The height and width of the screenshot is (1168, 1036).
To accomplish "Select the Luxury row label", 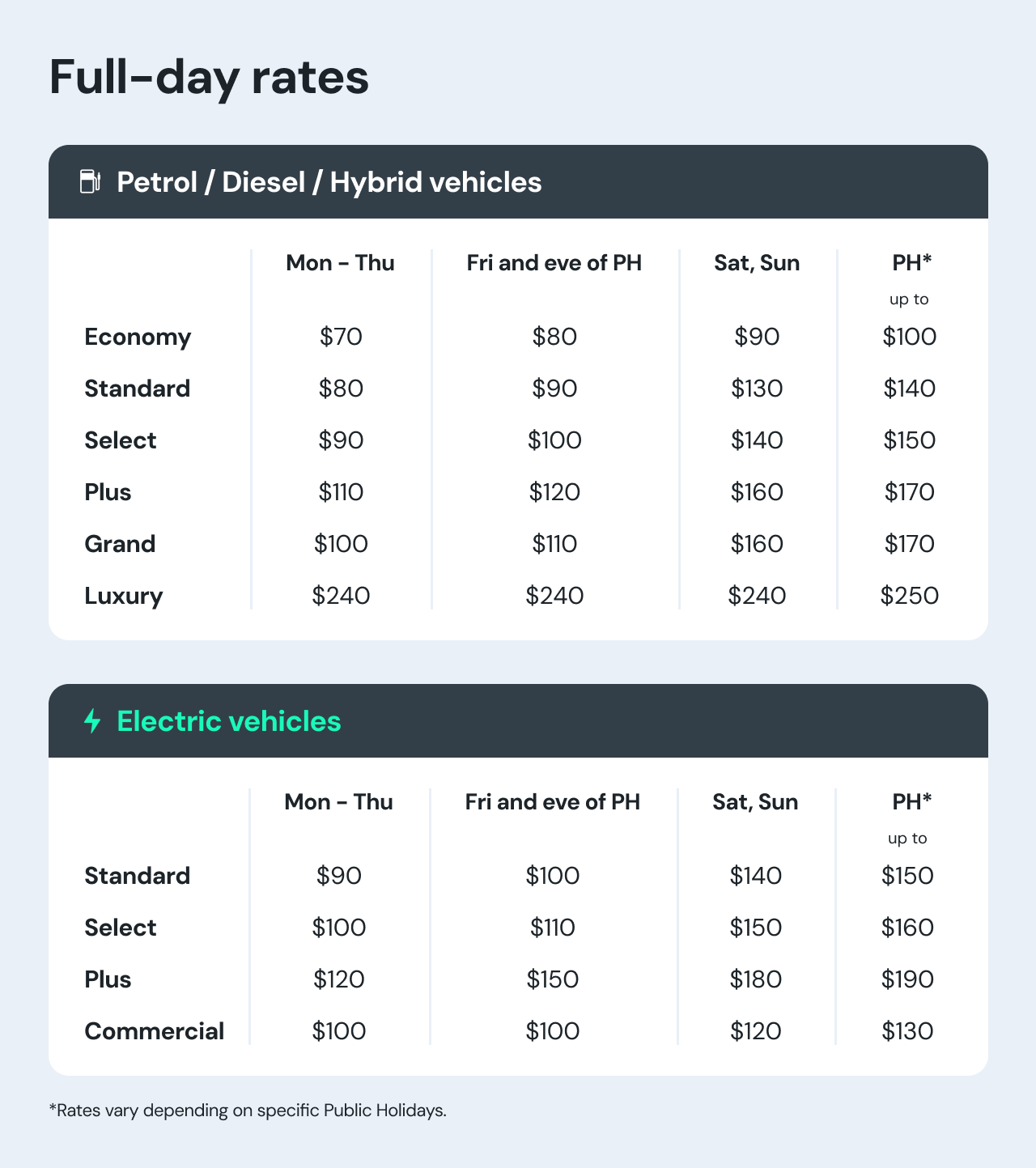I will pos(124,596).
